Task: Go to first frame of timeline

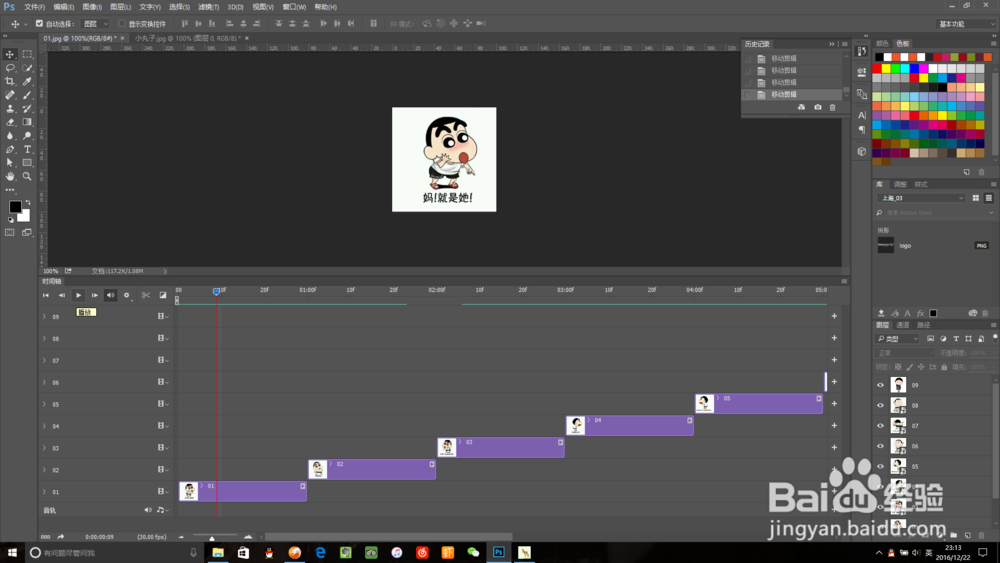Action: pos(45,295)
